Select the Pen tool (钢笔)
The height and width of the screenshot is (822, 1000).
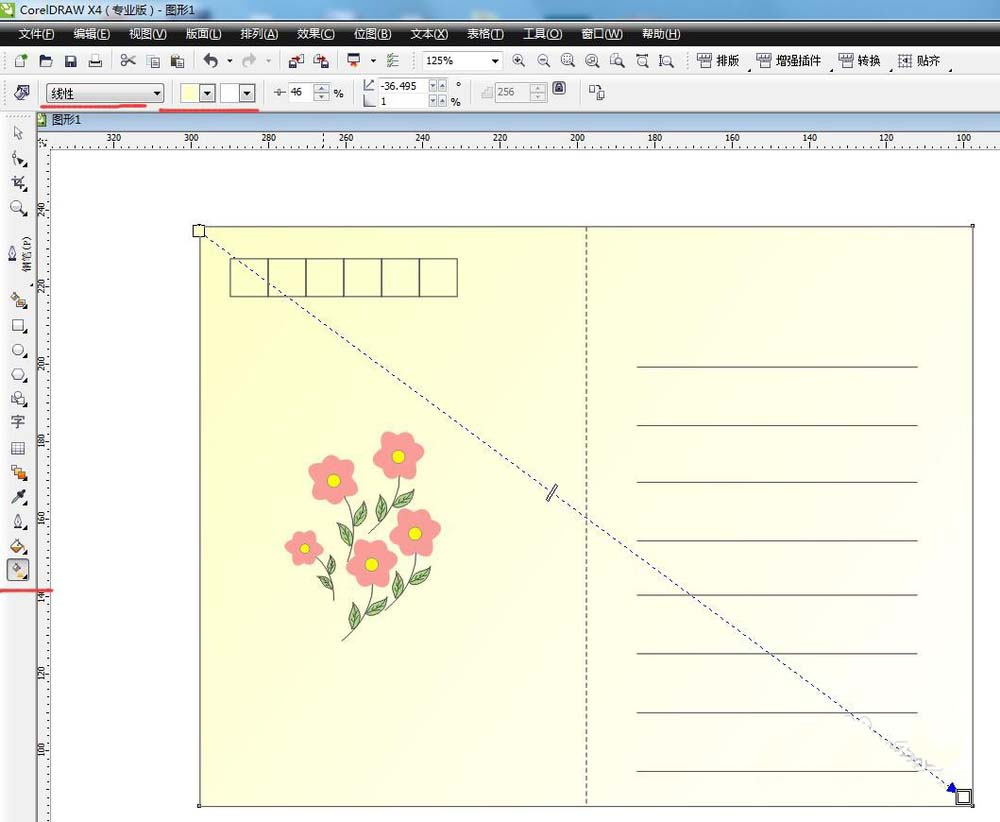tap(13, 254)
